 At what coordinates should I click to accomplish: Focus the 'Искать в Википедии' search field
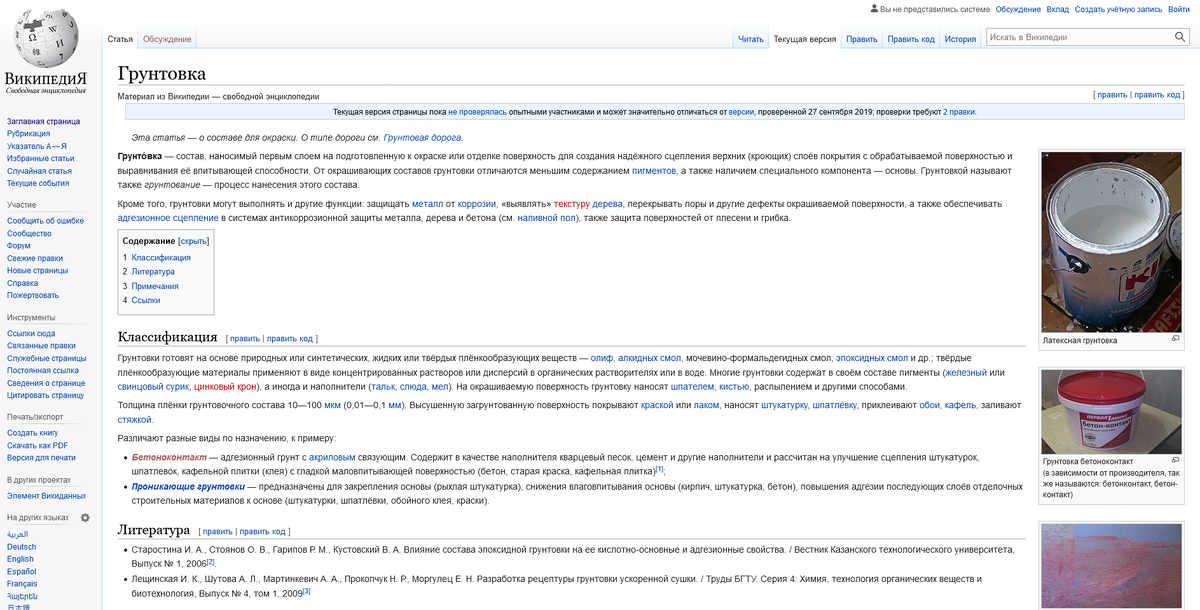(x=1078, y=37)
